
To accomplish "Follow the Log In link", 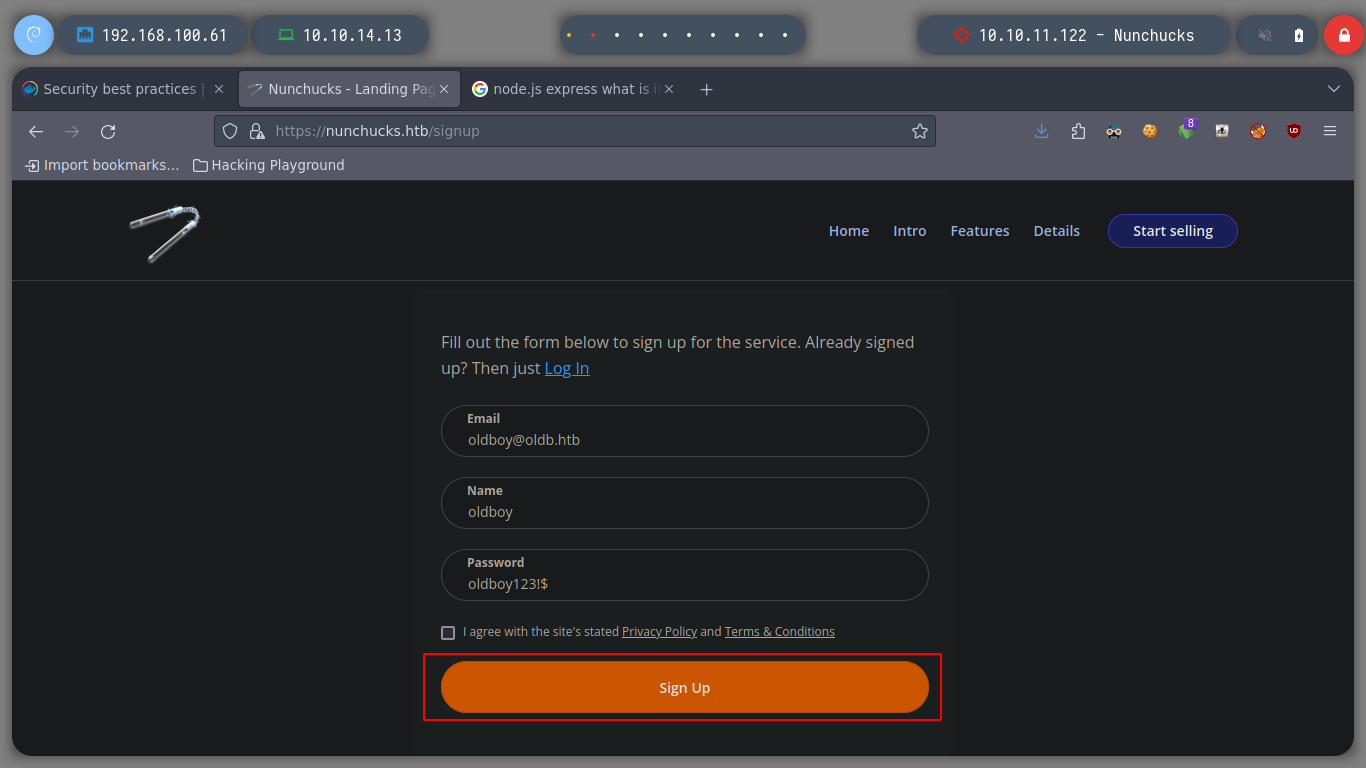I will point(567,368).
